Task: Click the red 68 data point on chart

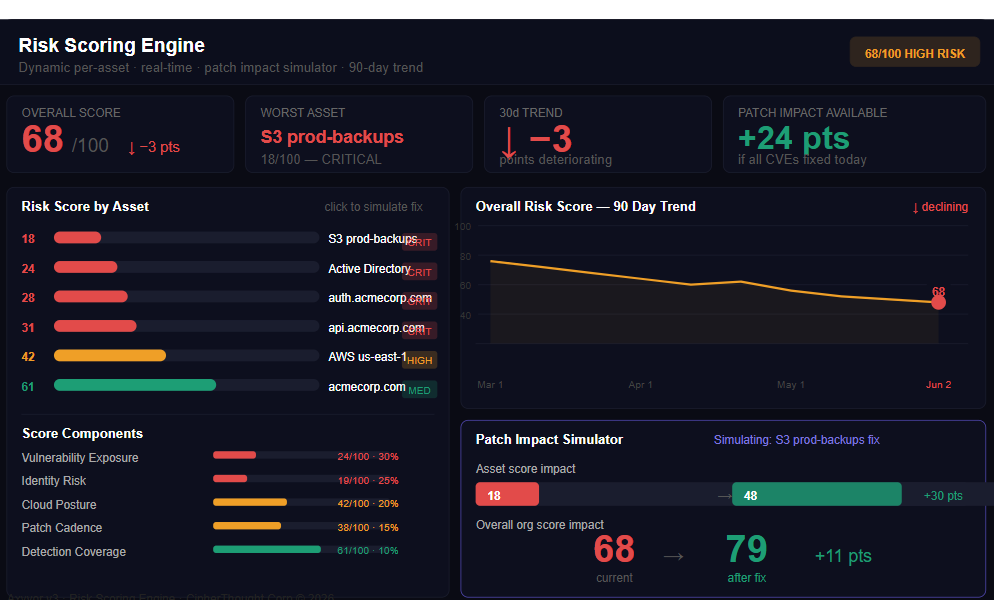Action: pos(938,303)
